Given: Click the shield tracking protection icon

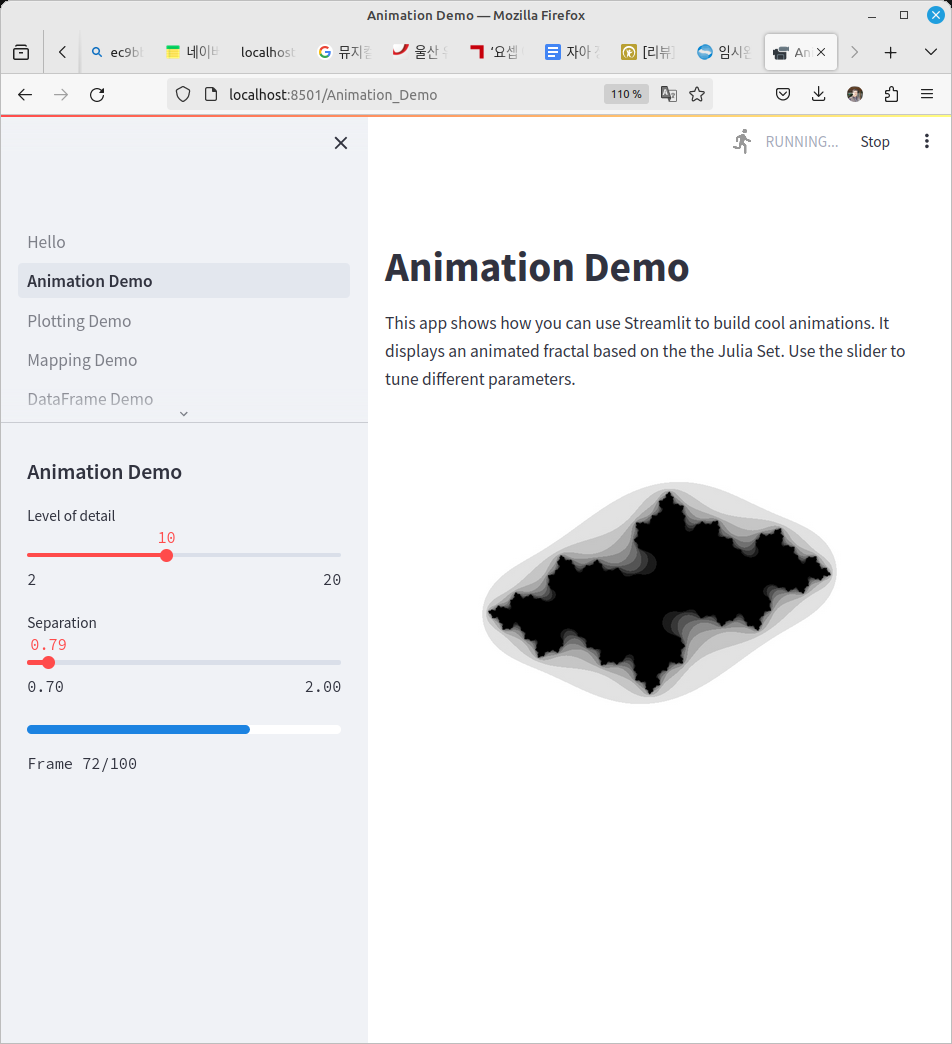Looking at the screenshot, I should [x=183, y=95].
